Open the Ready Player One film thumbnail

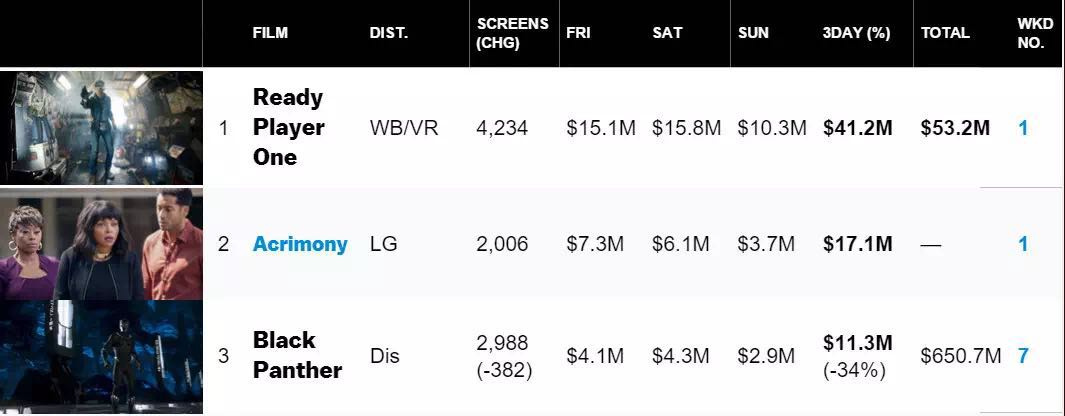101,127
